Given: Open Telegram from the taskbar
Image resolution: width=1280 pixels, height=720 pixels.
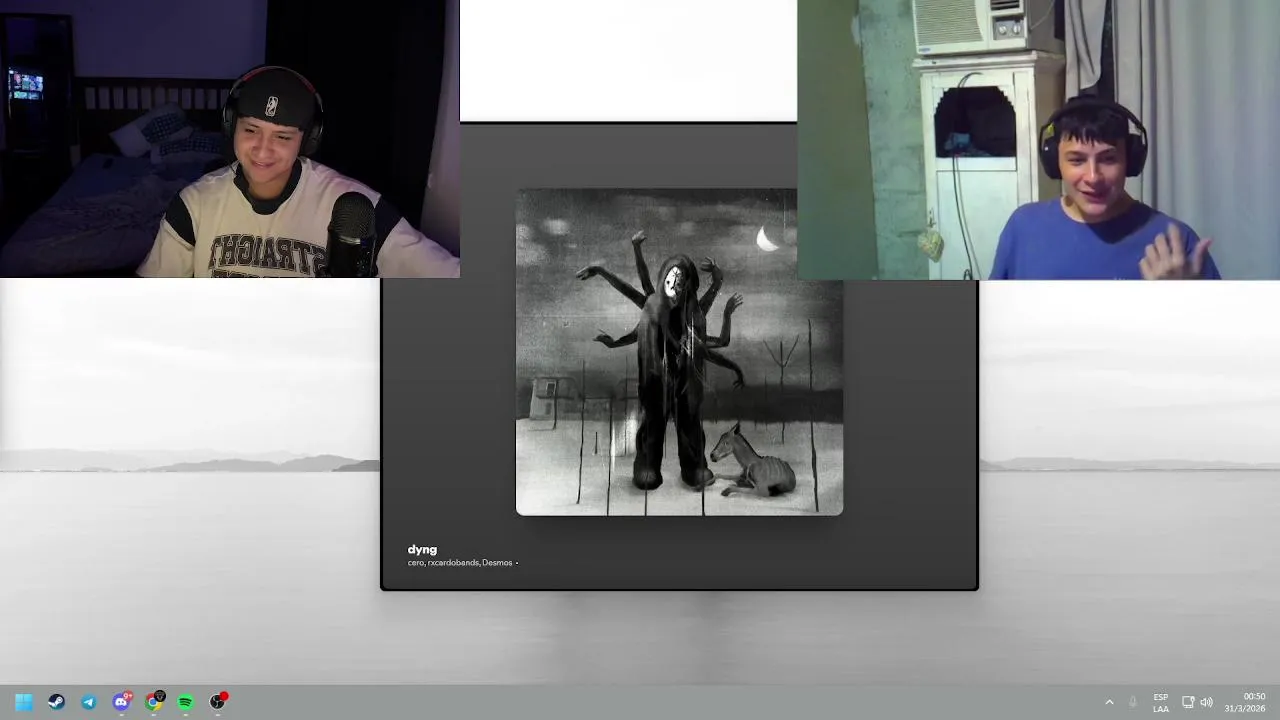Looking at the screenshot, I should click(x=89, y=702).
